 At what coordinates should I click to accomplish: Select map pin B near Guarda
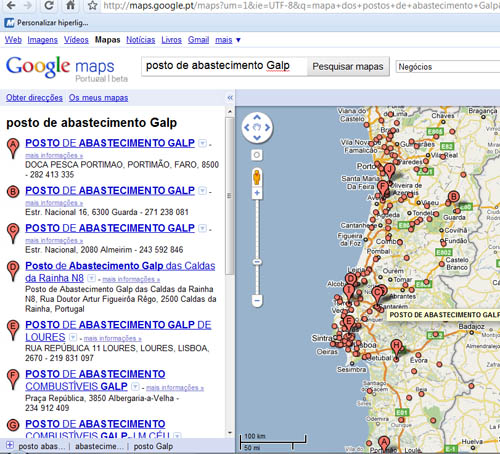click(453, 199)
